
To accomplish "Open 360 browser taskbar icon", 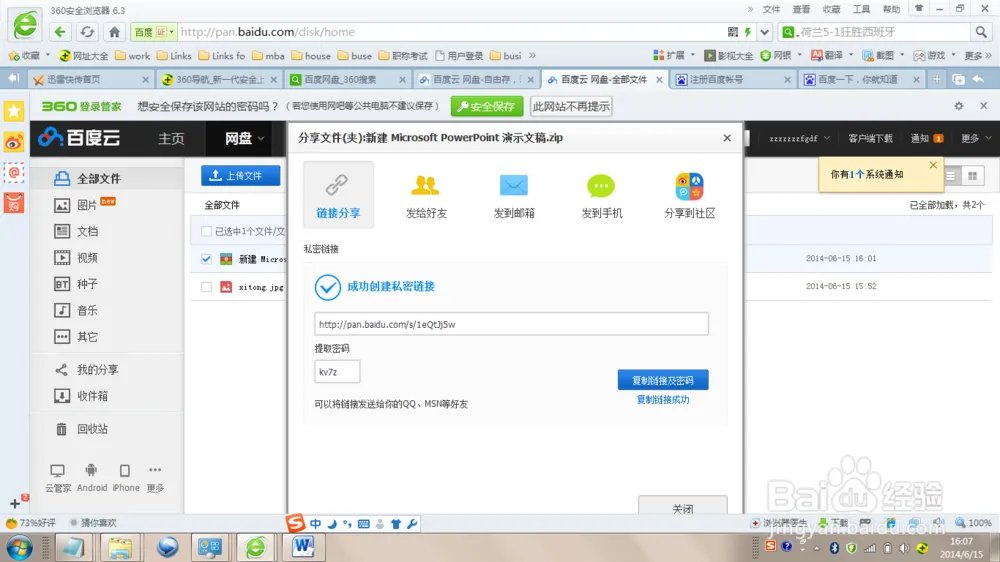I will (x=256, y=547).
